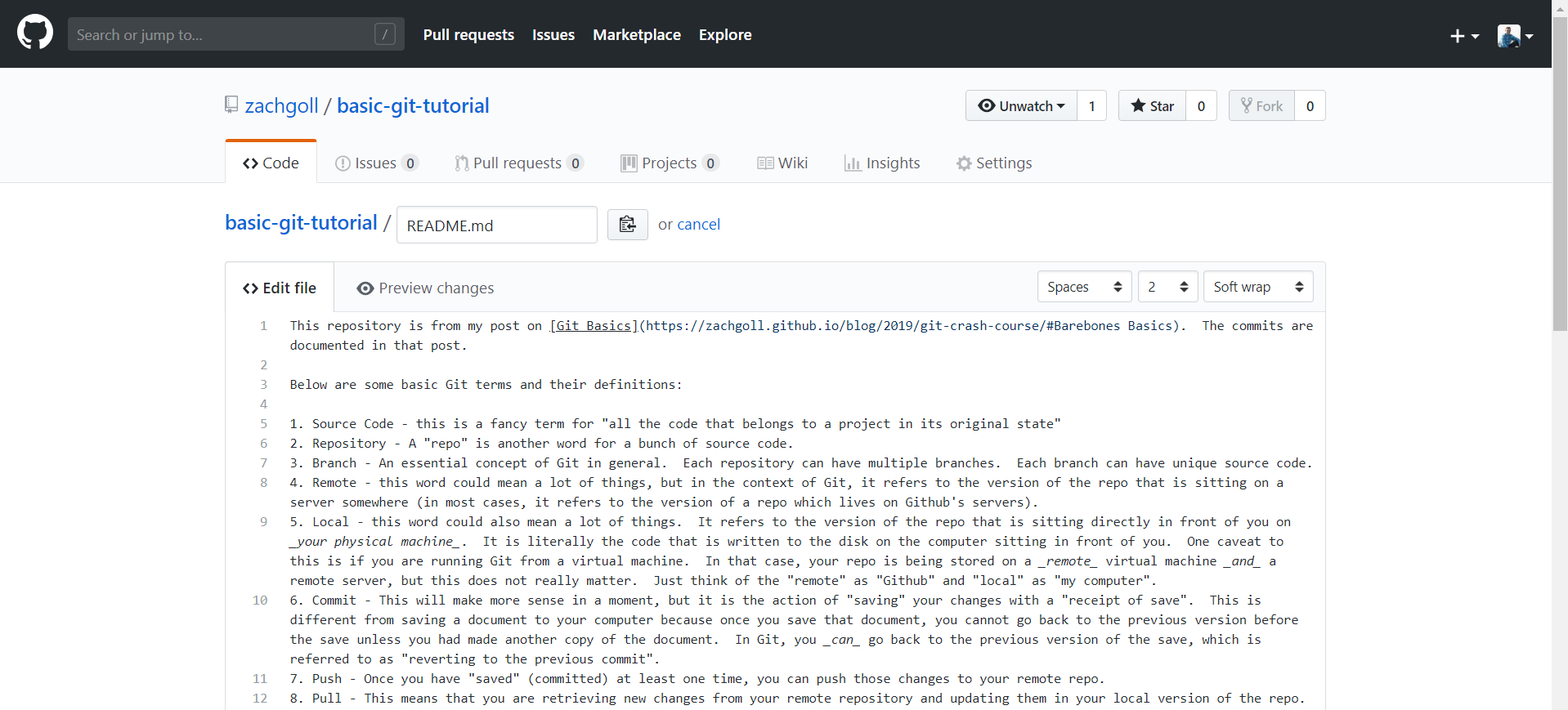The width and height of the screenshot is (1568, 710).
Task: Expand the Spaces indent mode dropdown
Action: click(1084, 287)
